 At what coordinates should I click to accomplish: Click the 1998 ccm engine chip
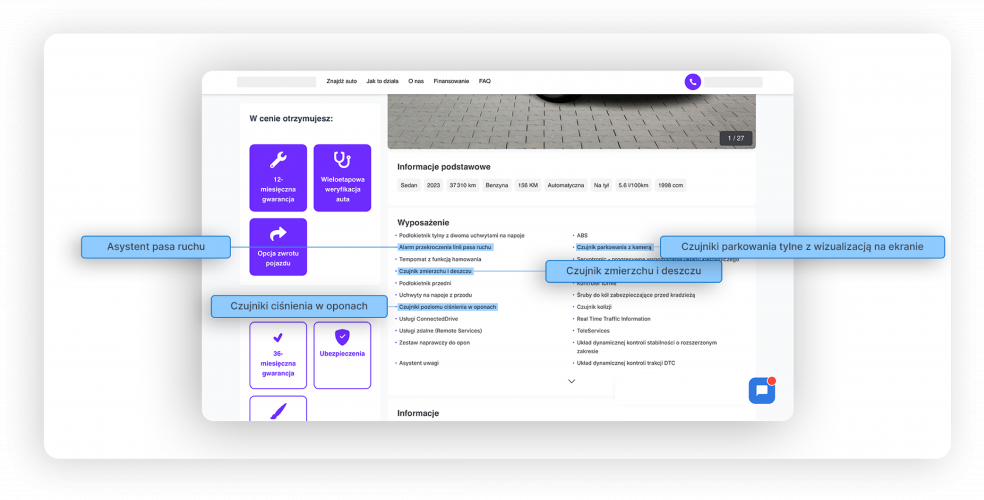click(670, 186)
